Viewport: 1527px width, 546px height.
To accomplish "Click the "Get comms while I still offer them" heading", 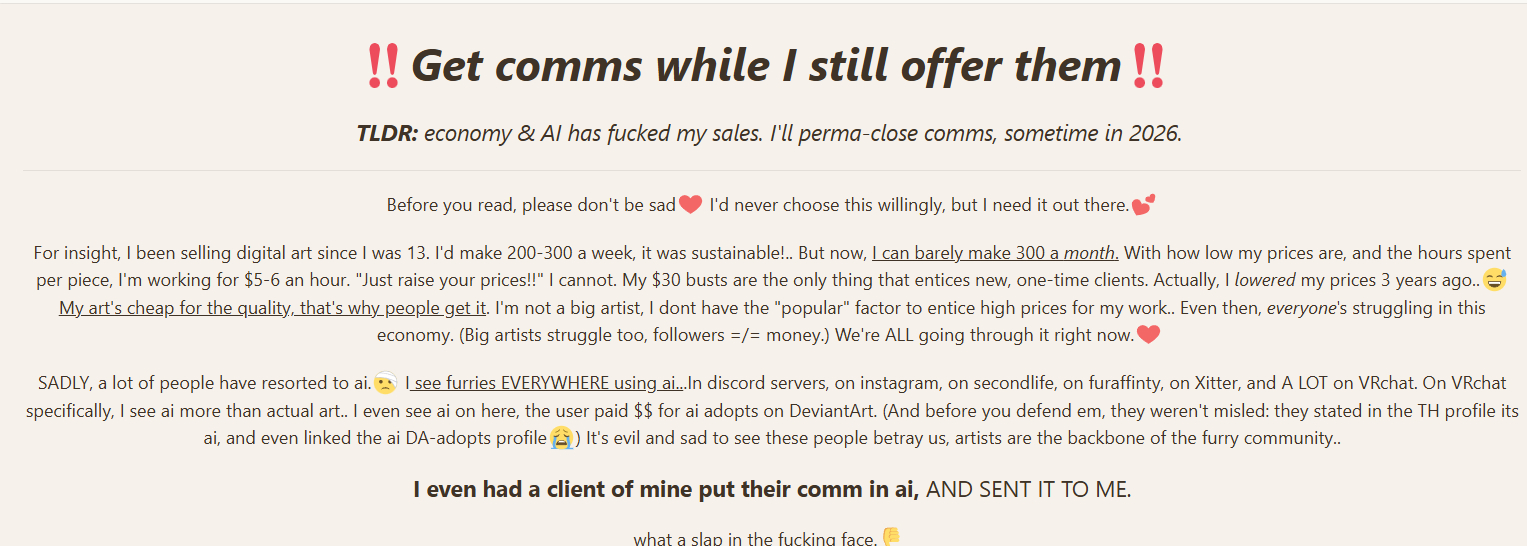I will pyautogui.click(x=766, y=66).
